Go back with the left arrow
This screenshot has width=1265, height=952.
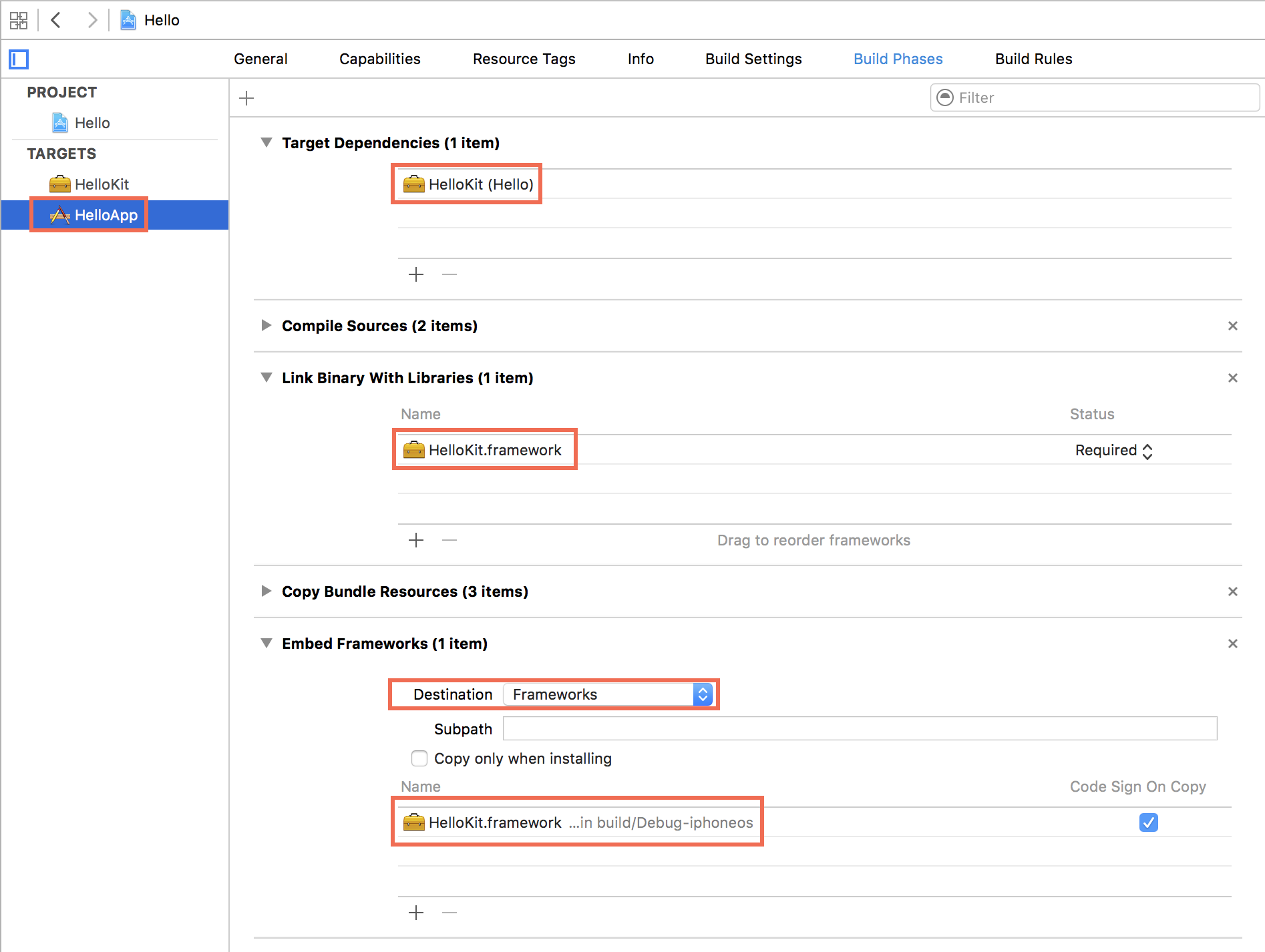pyautogui.click(x=56, y=21)
